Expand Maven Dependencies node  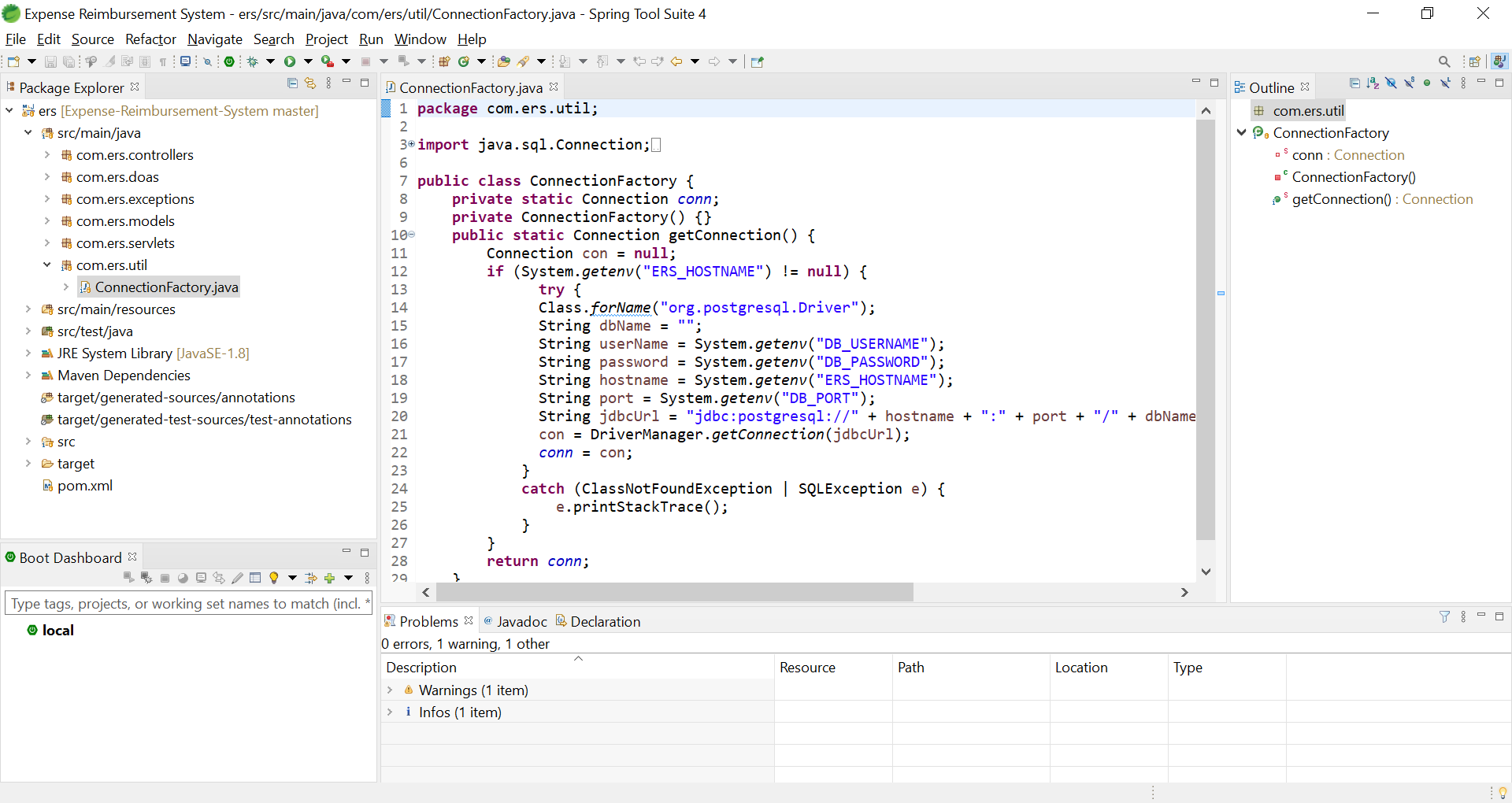click(x=28, y=376)
